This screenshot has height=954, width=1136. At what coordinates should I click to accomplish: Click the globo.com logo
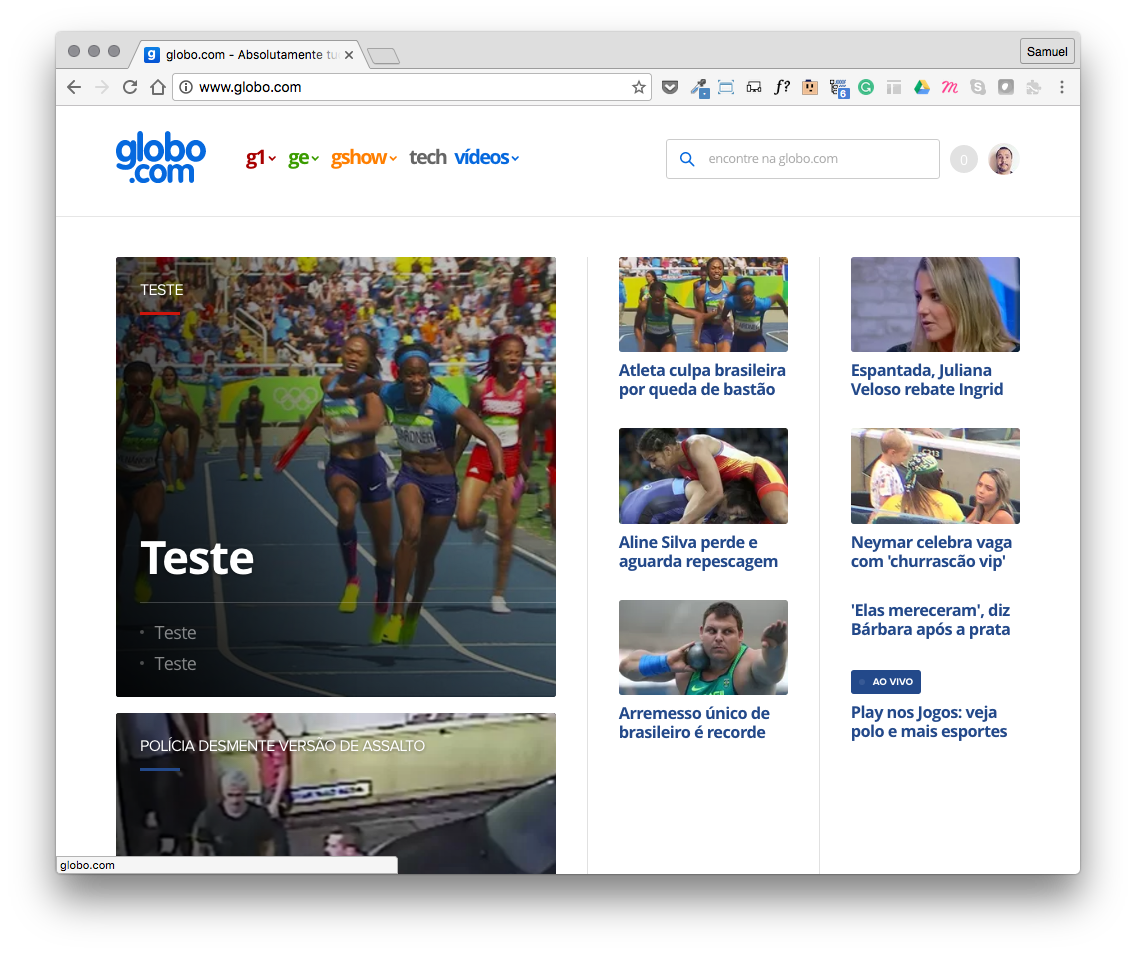click(x=161, y=157)
